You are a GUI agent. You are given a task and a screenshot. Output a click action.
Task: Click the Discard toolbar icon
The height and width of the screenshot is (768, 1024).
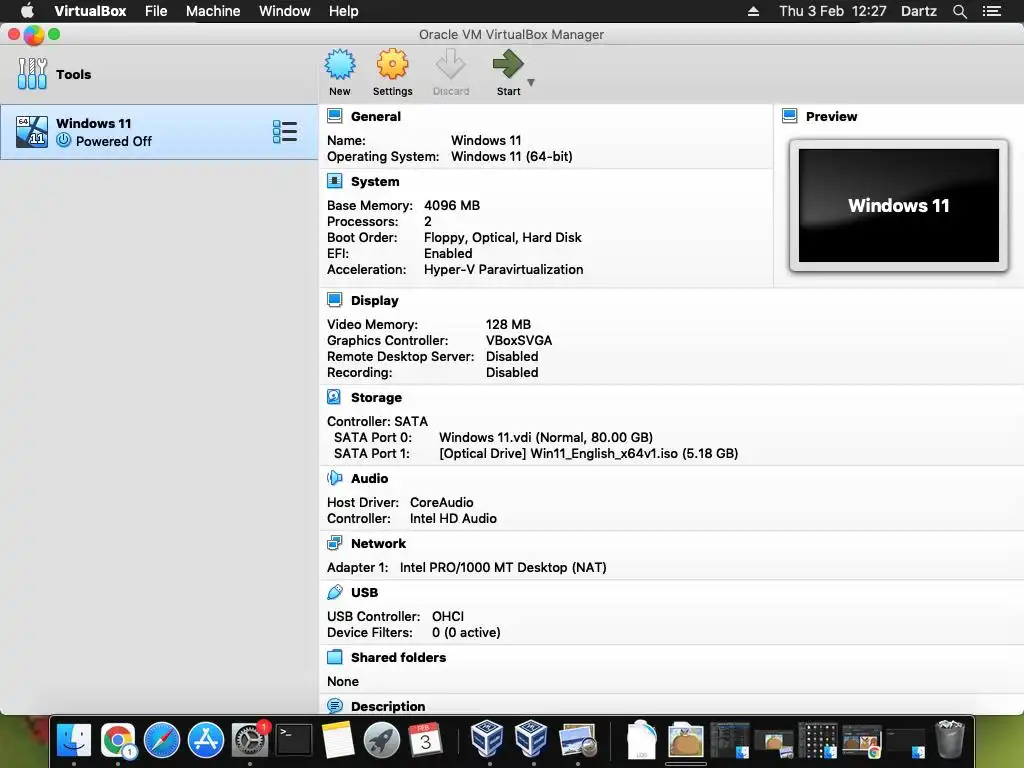(x=451, y=65)
